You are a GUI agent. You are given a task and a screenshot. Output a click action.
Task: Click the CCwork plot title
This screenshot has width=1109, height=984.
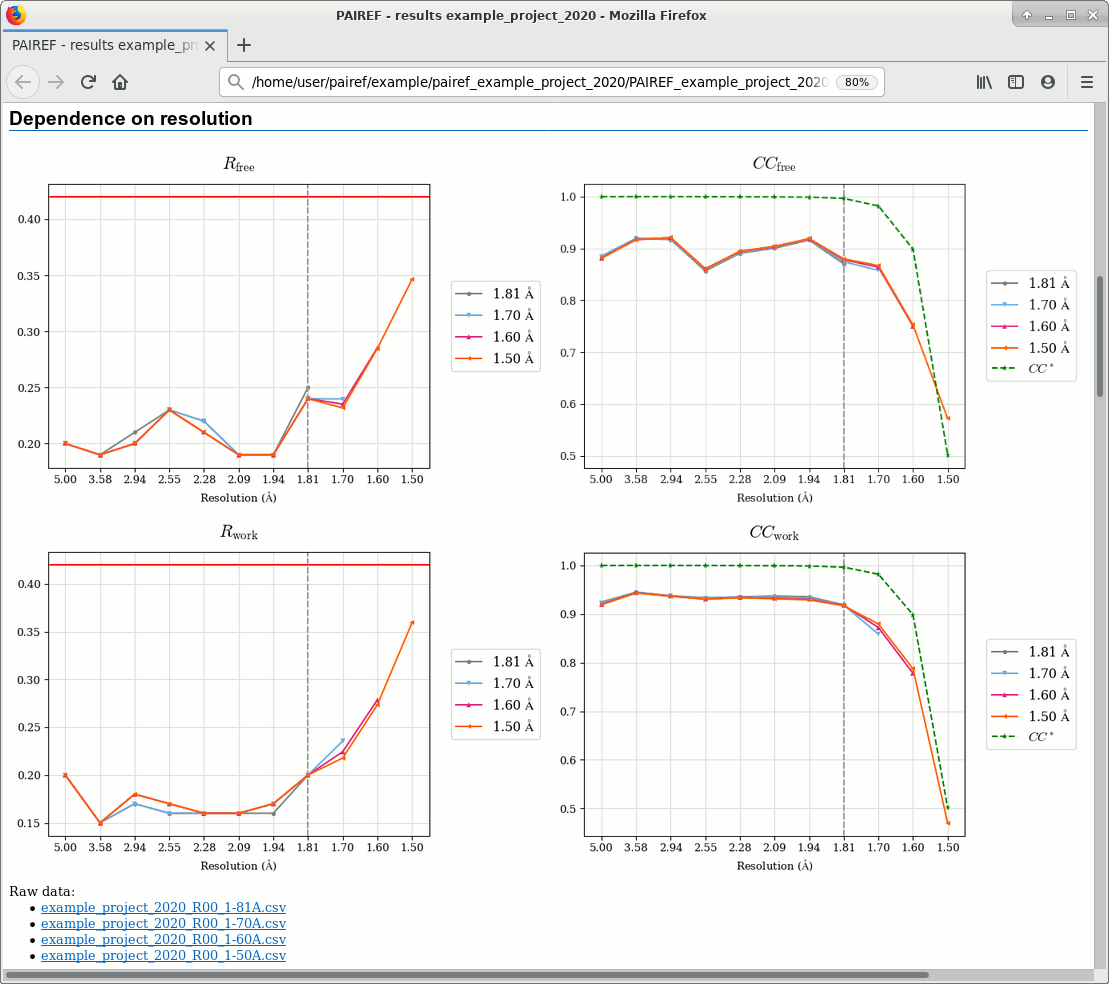coord(774,532)
